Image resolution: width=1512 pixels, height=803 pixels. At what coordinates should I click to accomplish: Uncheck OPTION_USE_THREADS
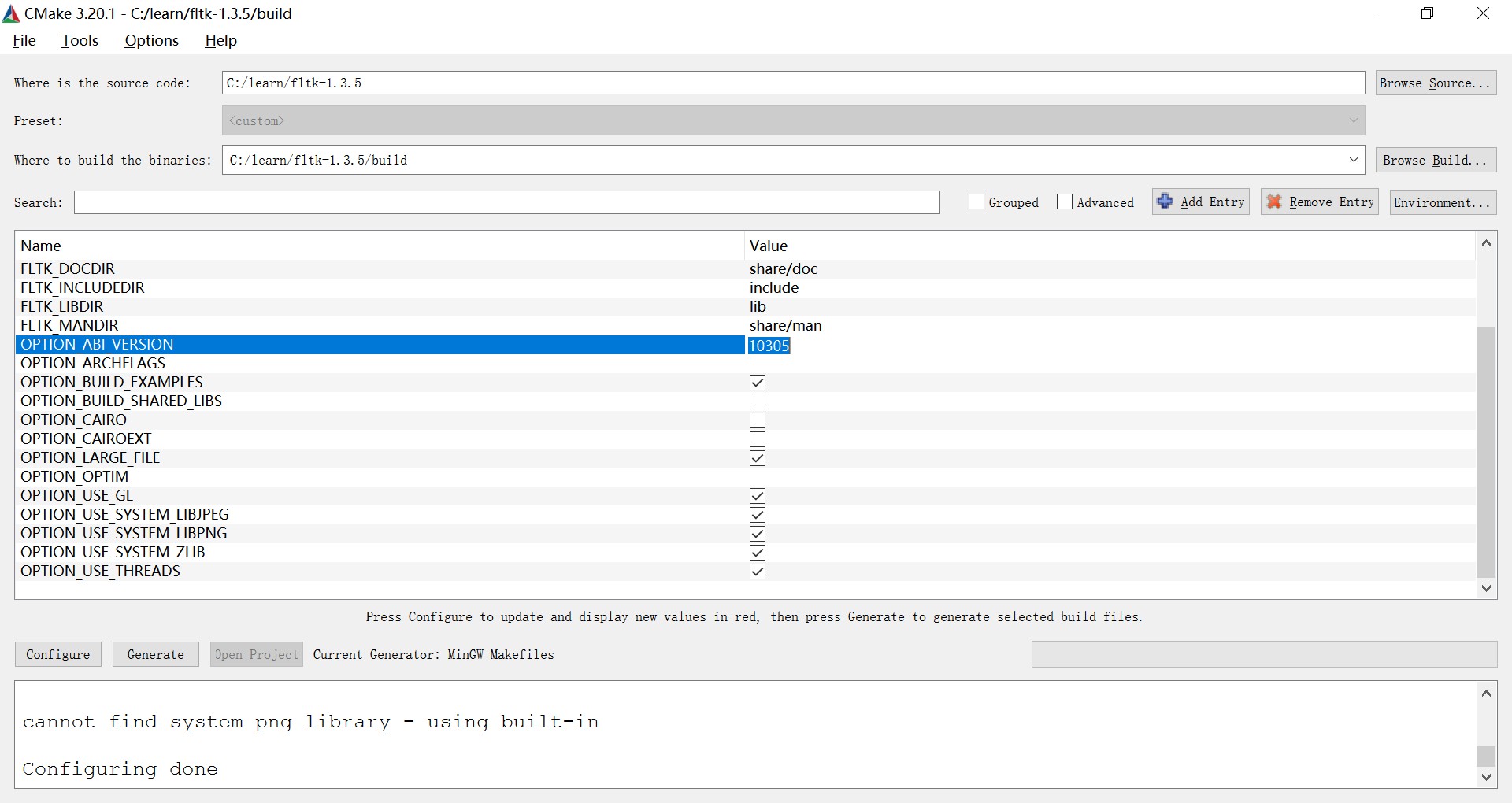pos(757,571)
